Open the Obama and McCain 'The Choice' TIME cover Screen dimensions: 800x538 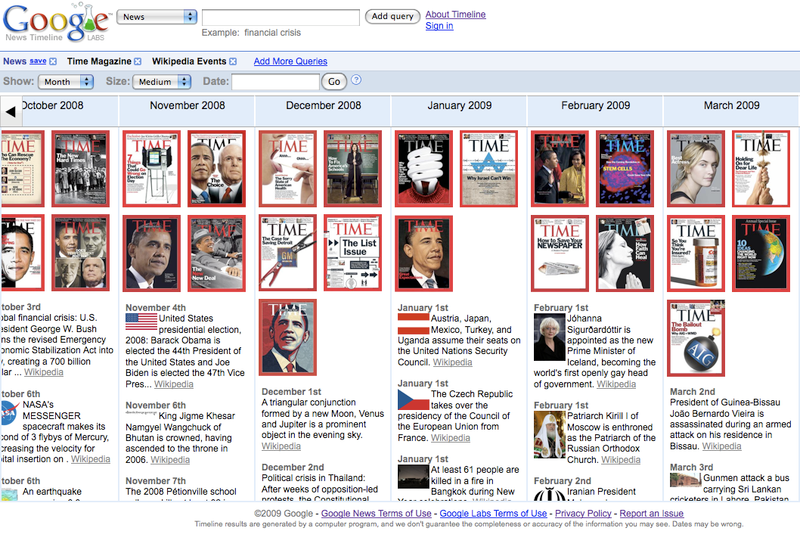pyautogui.click(x=216, y=168)
